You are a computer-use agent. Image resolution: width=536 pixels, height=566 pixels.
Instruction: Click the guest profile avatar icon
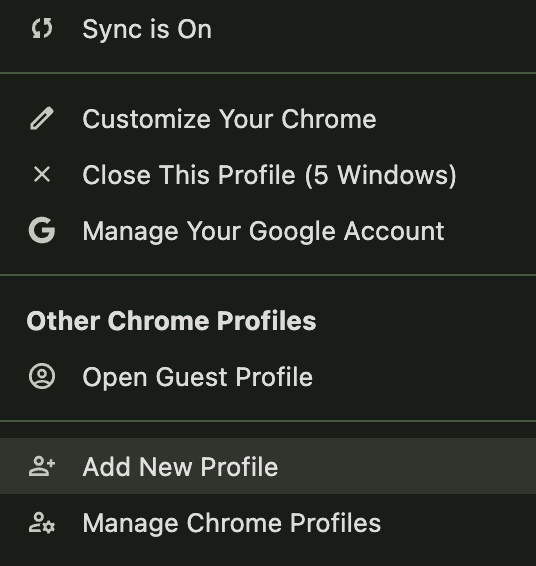pos(42,376)
